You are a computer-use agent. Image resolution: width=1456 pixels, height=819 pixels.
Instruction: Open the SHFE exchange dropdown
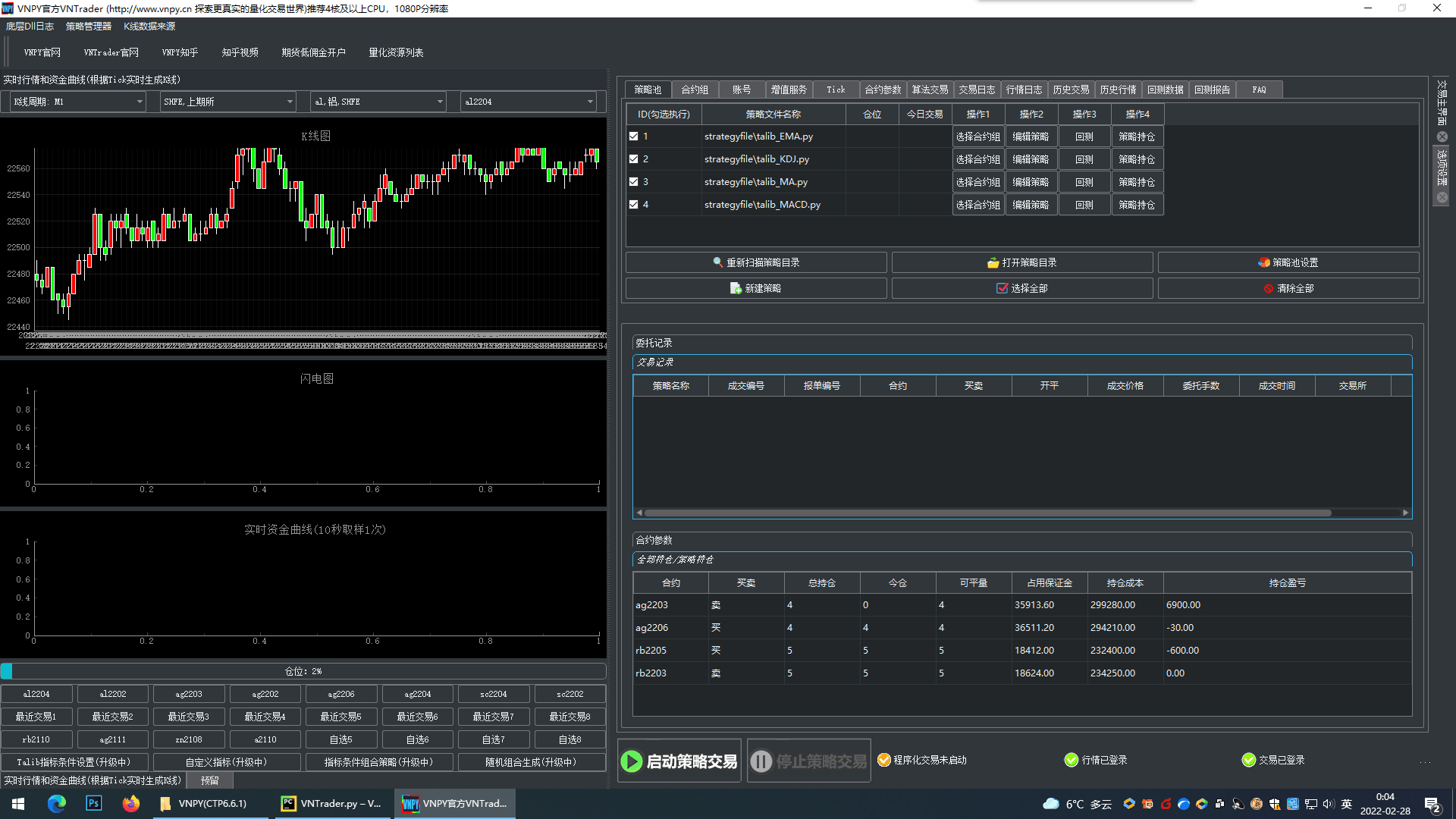[x=290, y=102]
